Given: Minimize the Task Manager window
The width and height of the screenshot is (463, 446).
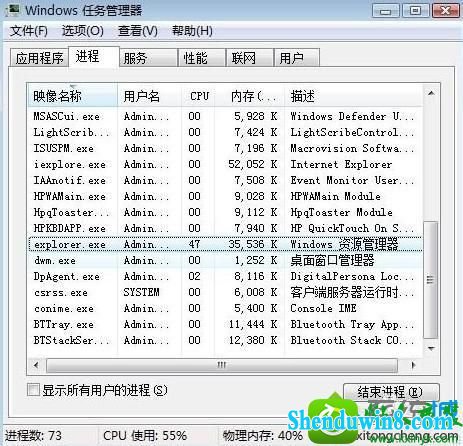Looking at the screenshot, I should tap(386, 11).
